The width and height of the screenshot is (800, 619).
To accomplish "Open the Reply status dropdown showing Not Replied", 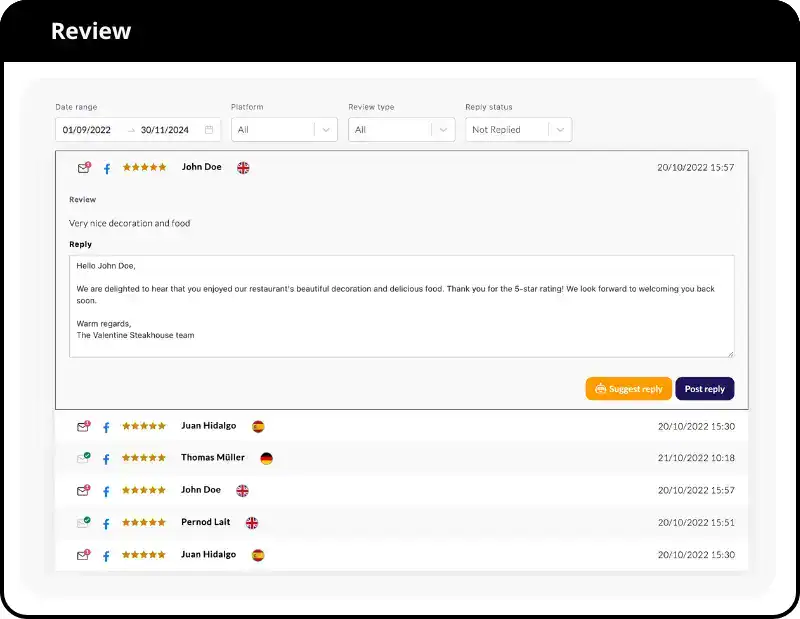I will pyautogui.click(x=518, y=129).
